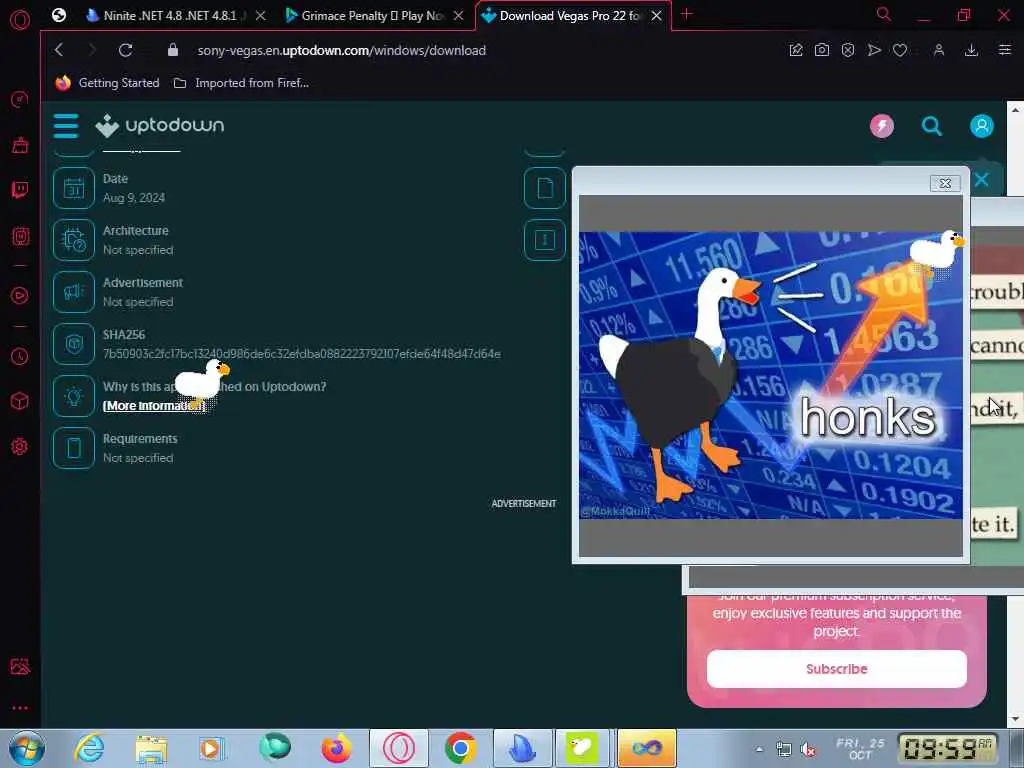1024x768 pixels.
Task: Click the SHA256 hash value text
Action: pos(302,354)
